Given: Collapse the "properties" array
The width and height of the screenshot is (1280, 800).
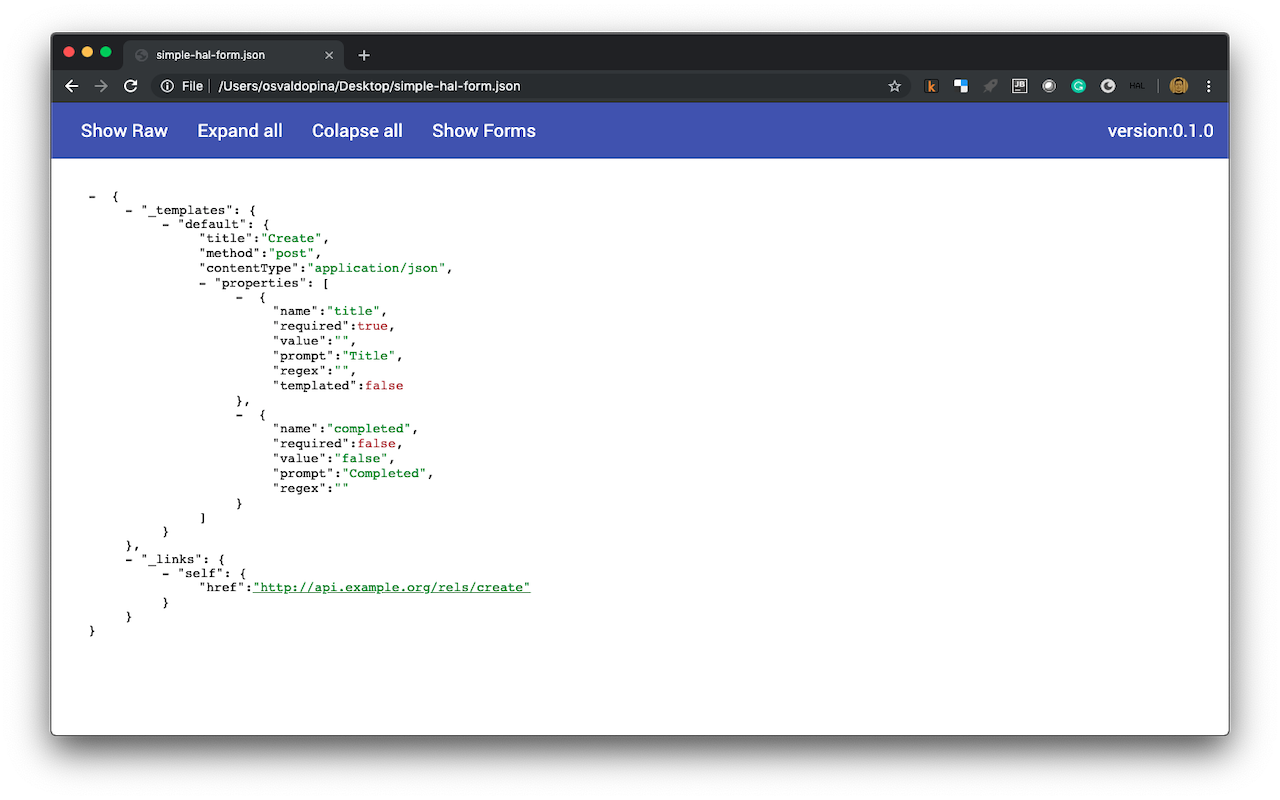Looking at the screenshot, I should pyautogui.click(x=204, y=283).
